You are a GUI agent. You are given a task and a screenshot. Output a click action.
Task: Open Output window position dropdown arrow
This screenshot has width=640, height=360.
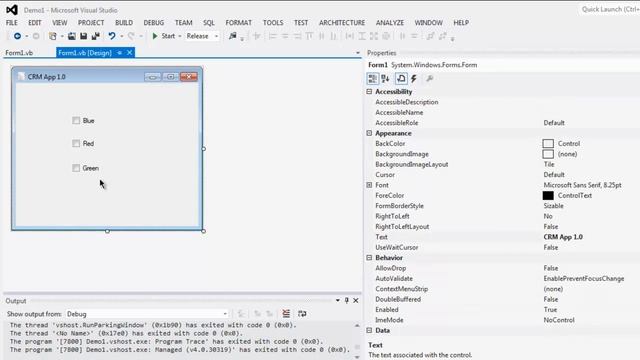click(338, 300)
